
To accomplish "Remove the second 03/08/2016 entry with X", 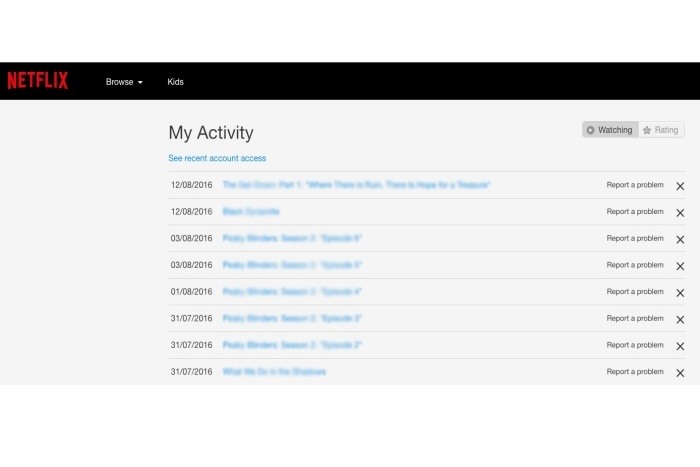I will (x=680, y=266).
